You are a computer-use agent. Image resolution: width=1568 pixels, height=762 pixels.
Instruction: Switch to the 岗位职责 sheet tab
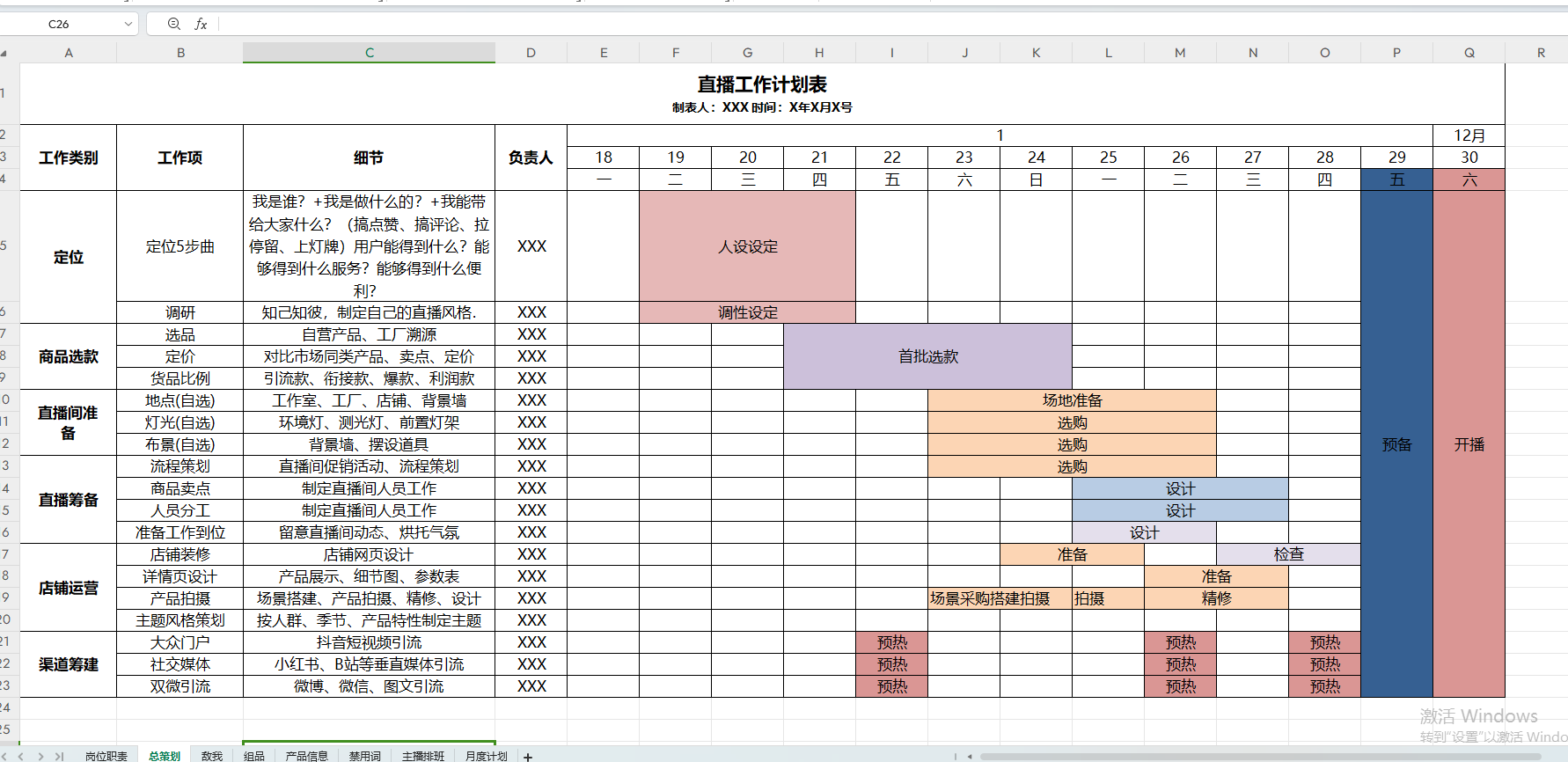(x=106, y=756)
